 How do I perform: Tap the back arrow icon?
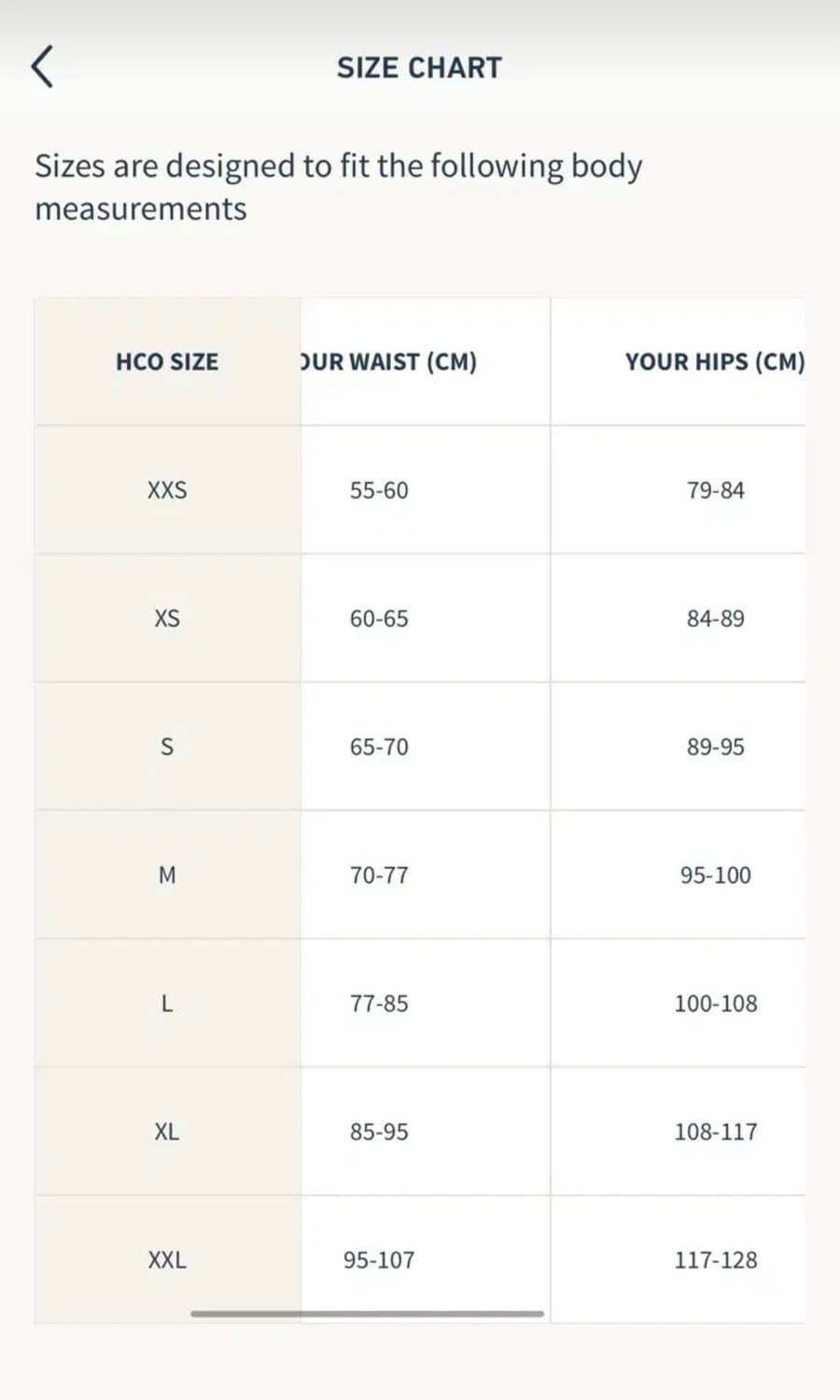click(x=43, y=67)
